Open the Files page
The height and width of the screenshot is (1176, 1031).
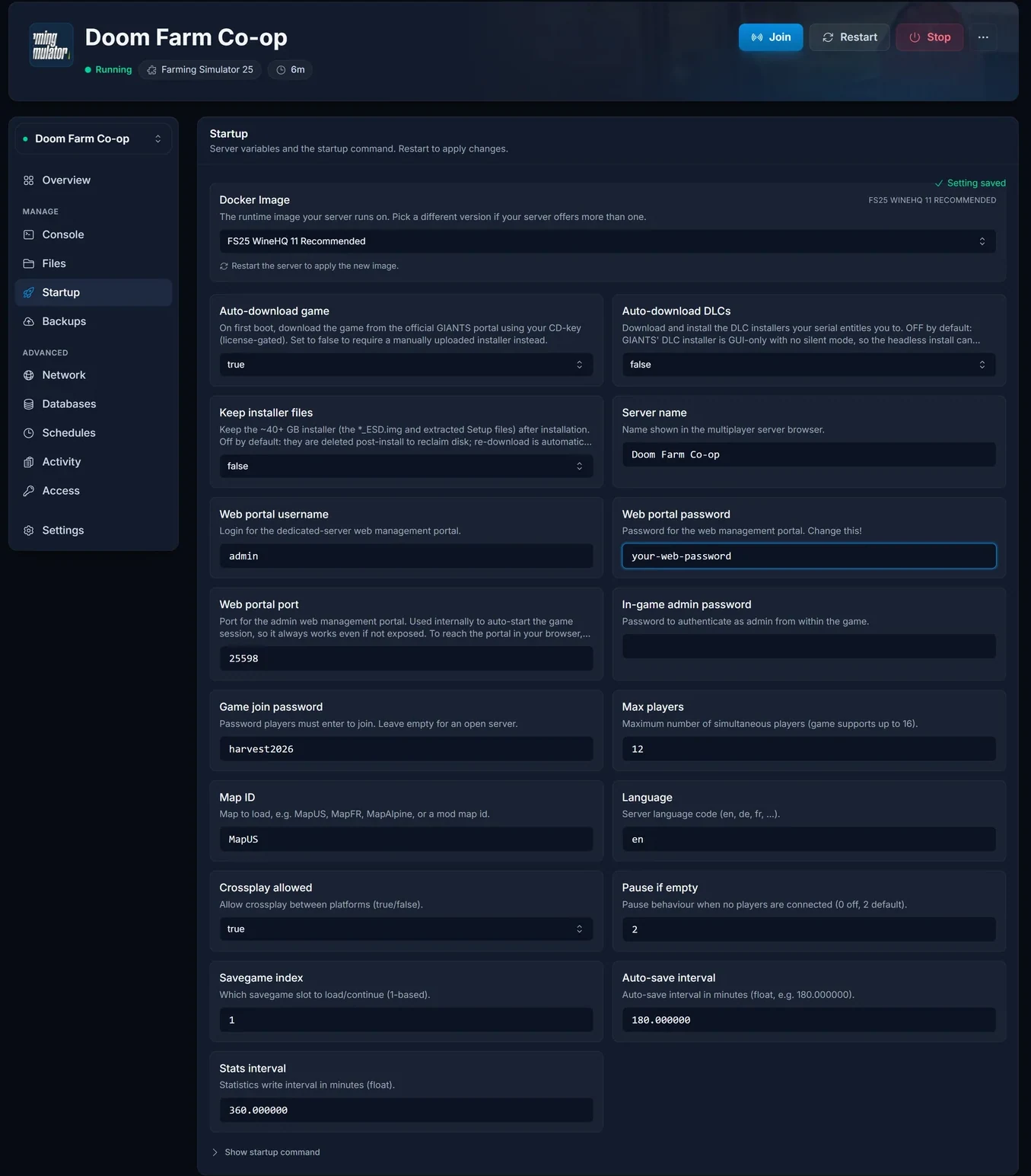pos(94,263)
